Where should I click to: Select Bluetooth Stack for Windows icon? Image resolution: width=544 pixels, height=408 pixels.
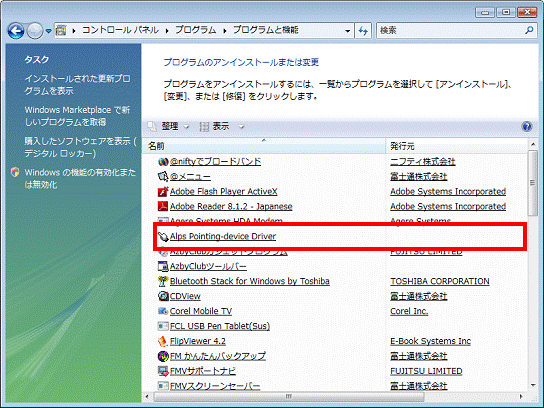click(163, 281)
